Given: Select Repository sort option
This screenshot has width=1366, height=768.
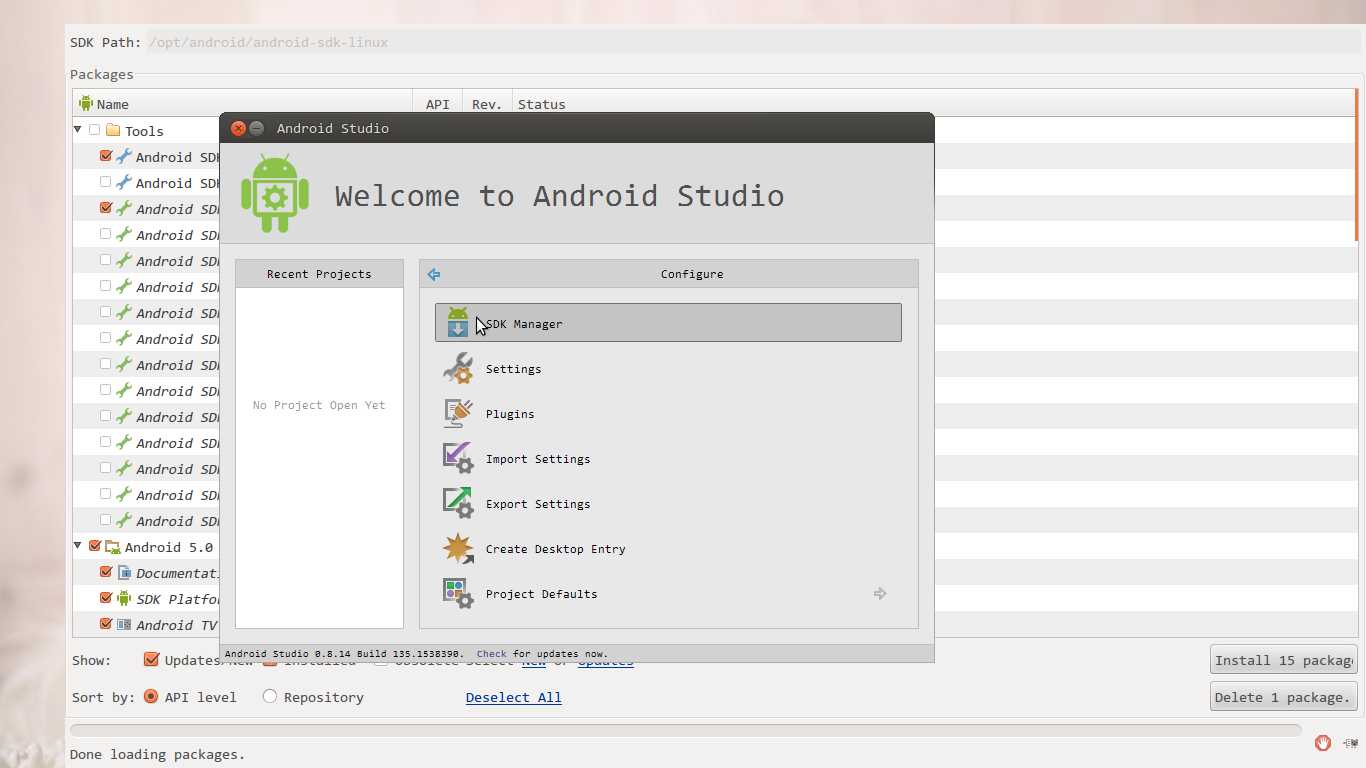Looking at the screenshot, I should click(x=270, y=696).
